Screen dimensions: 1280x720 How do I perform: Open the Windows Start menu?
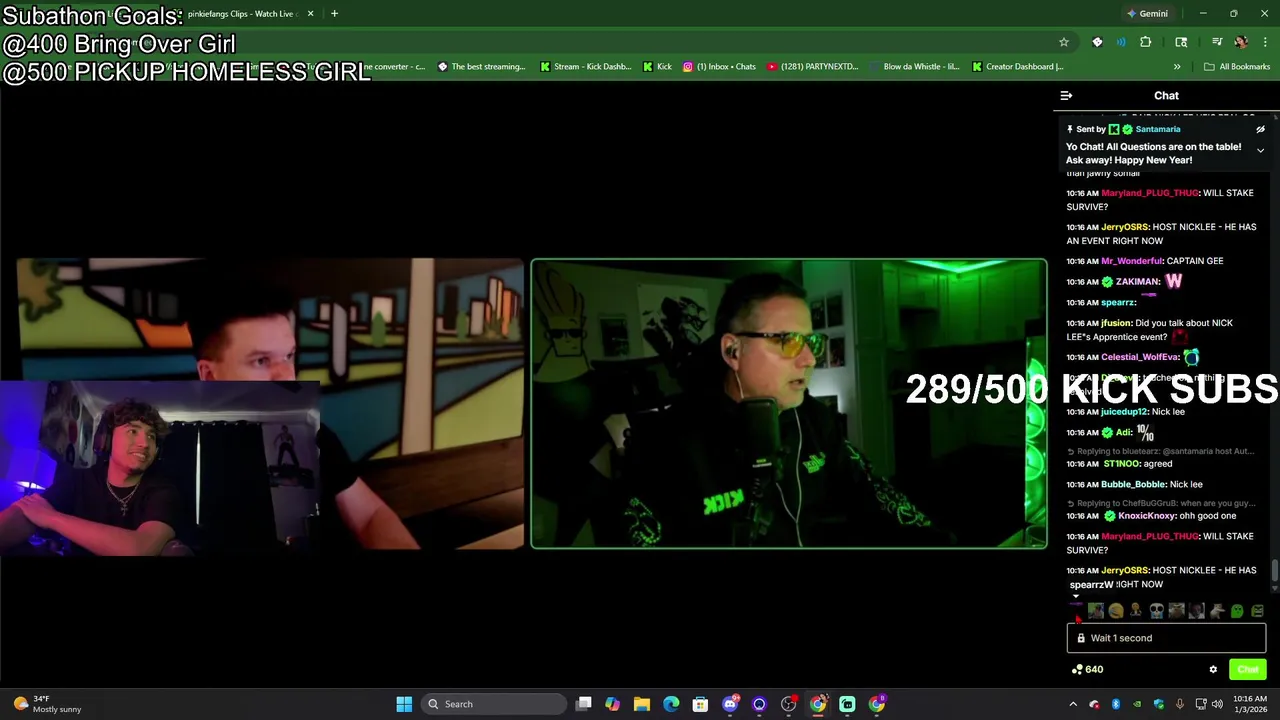pos(404,704)
